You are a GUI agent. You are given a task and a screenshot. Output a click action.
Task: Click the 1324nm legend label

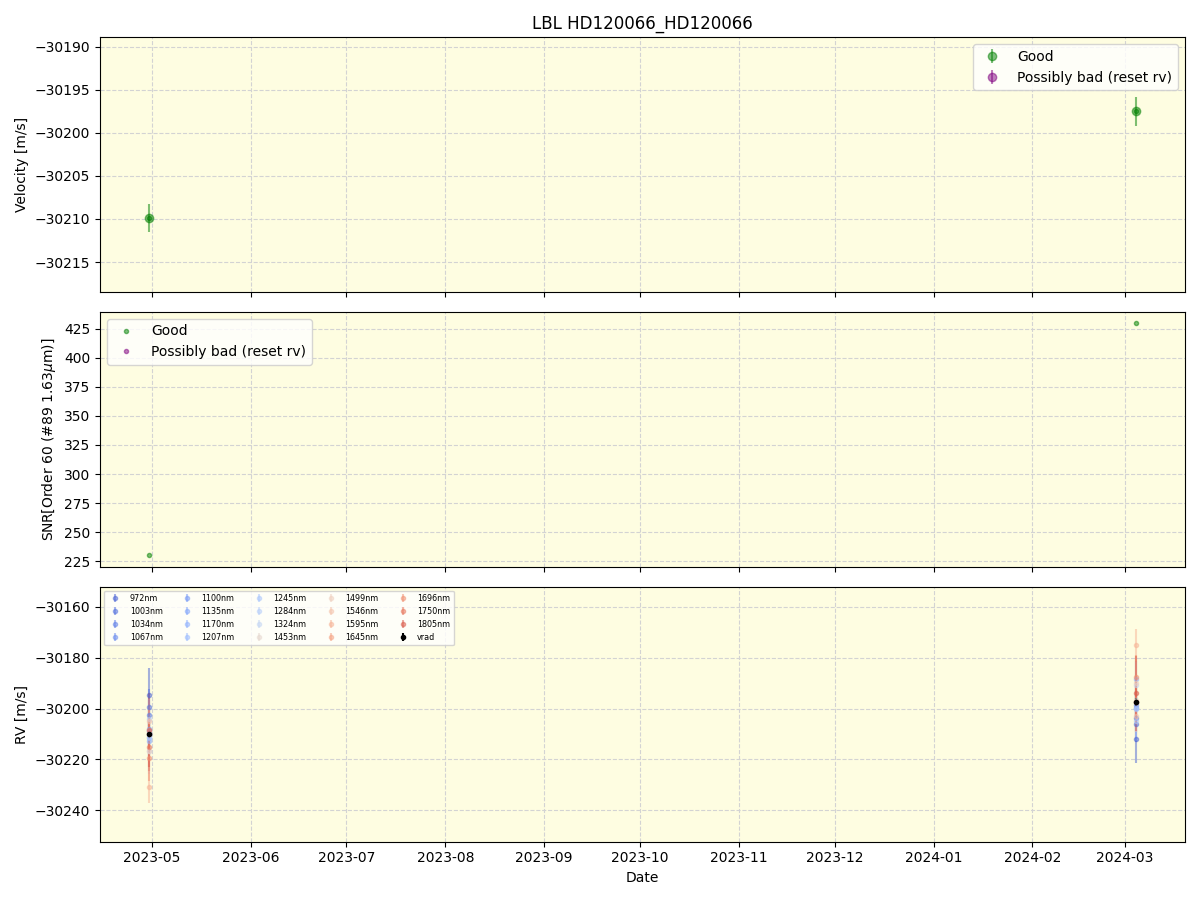tap(290, 624)
